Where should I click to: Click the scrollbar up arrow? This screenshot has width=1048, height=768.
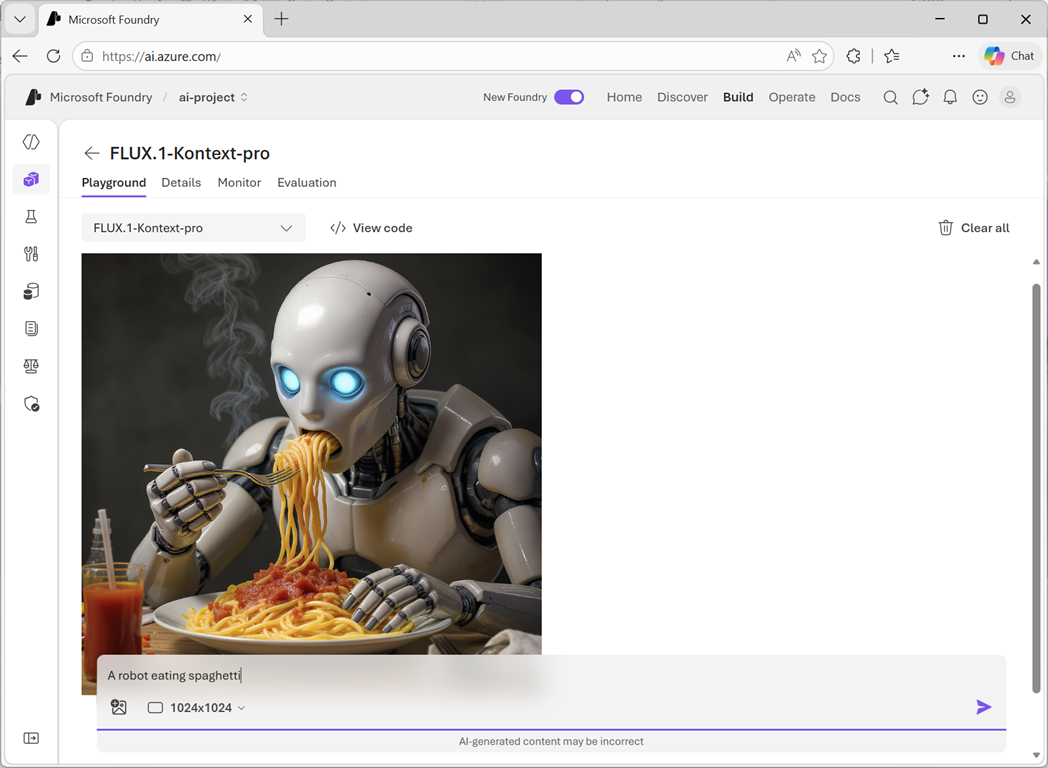(1036, 262)
